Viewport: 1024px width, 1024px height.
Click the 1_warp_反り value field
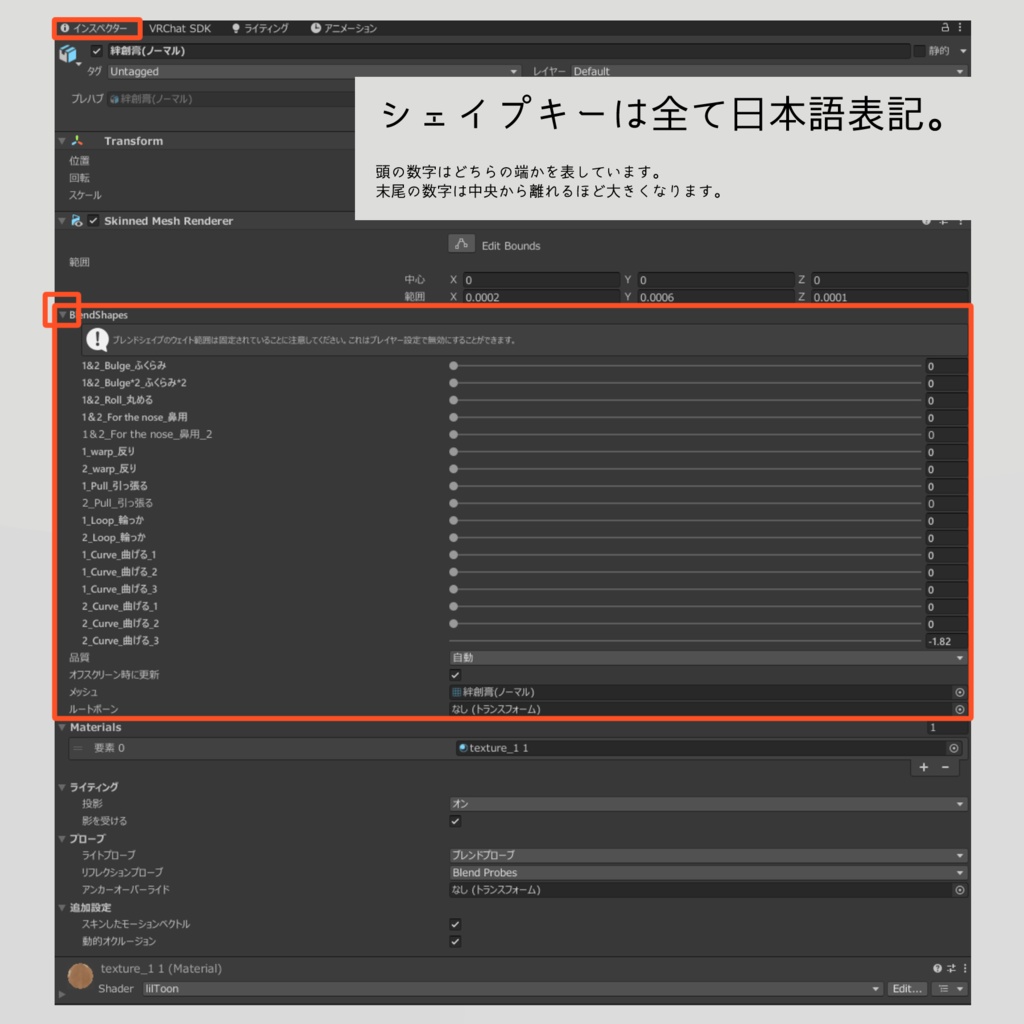(x=946, y=452)
